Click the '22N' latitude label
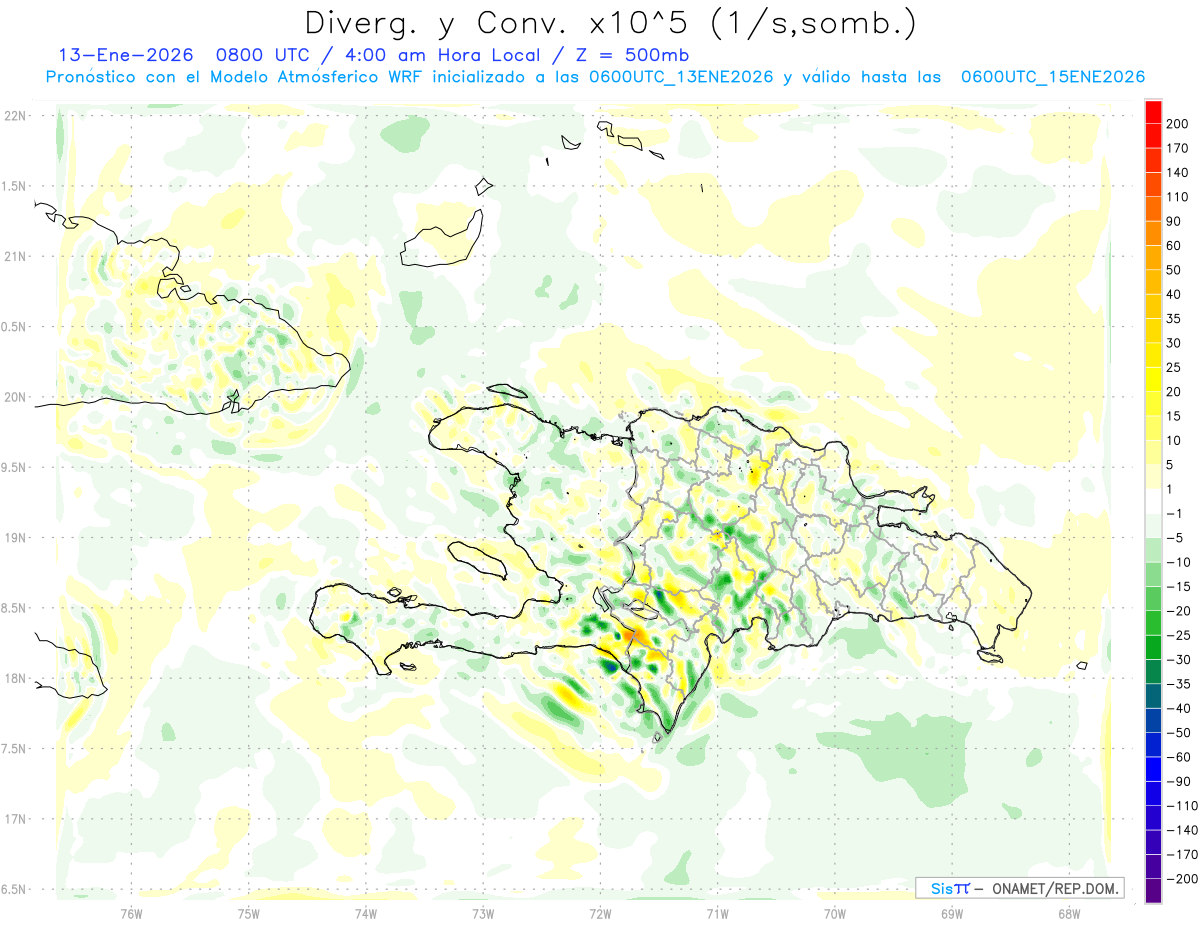 click(x=16, y=116)
